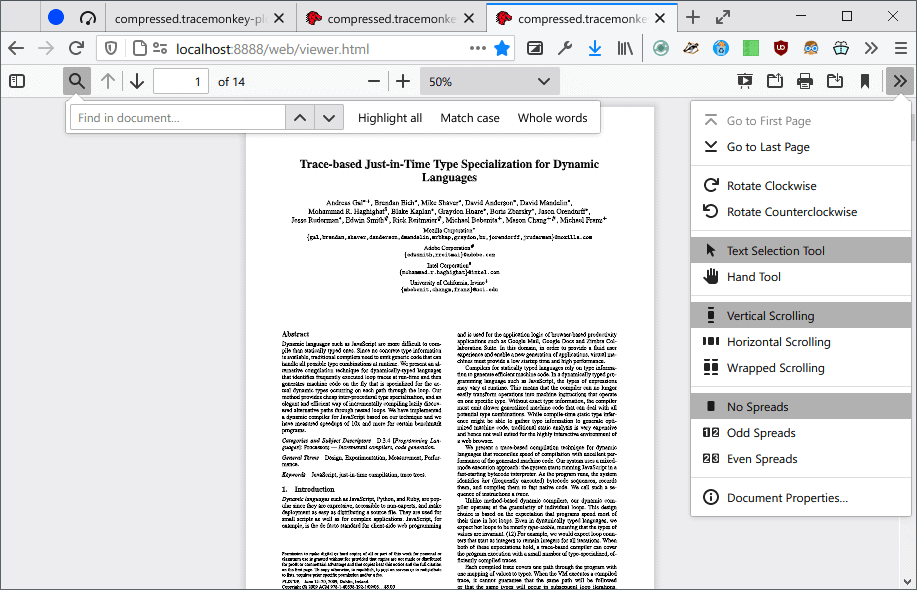917x590 pixels.
Task: Zoom out with the minus button
Action: click(374, 81)
